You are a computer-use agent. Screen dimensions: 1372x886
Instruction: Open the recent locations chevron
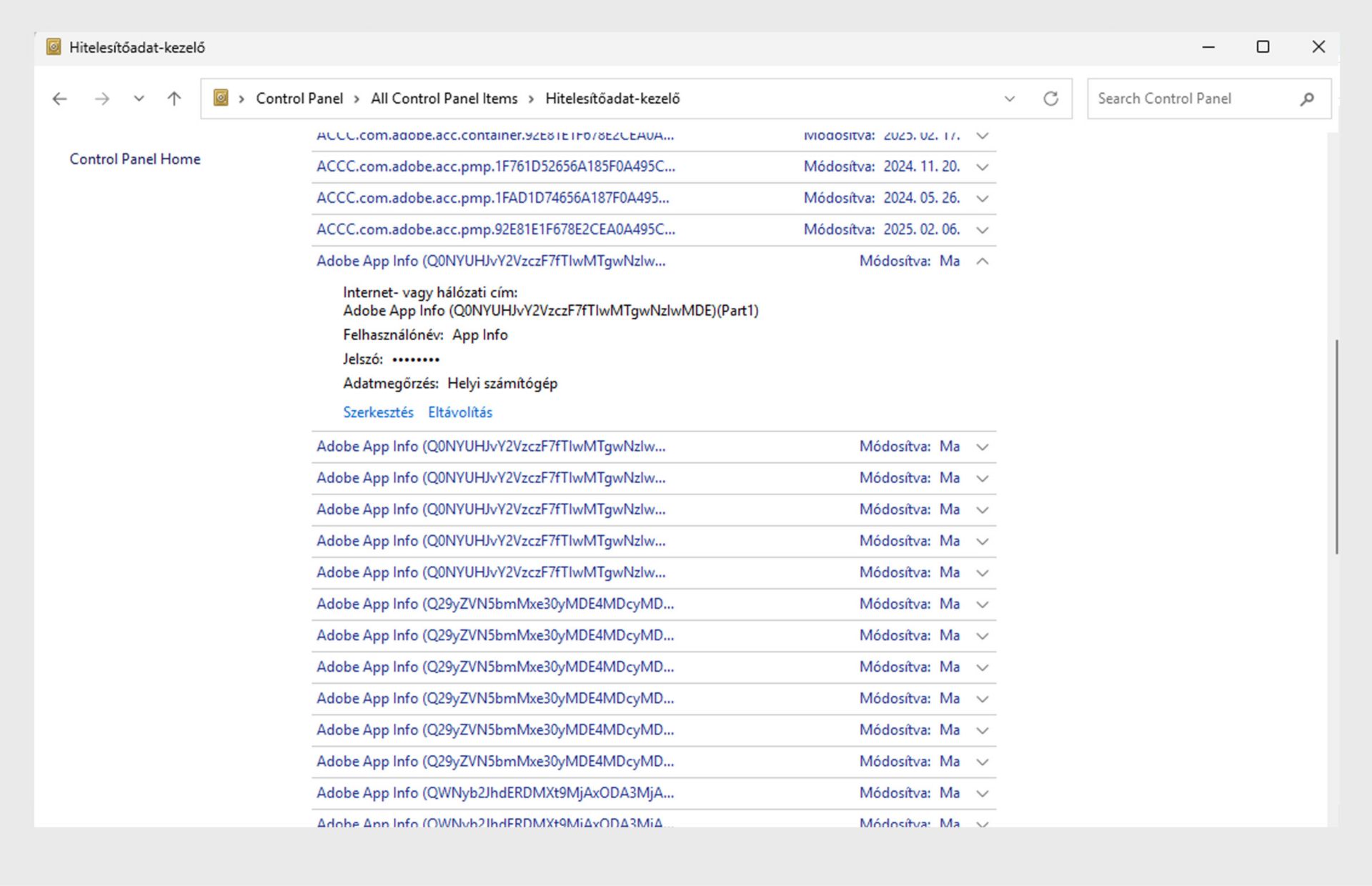click(139, 99)
